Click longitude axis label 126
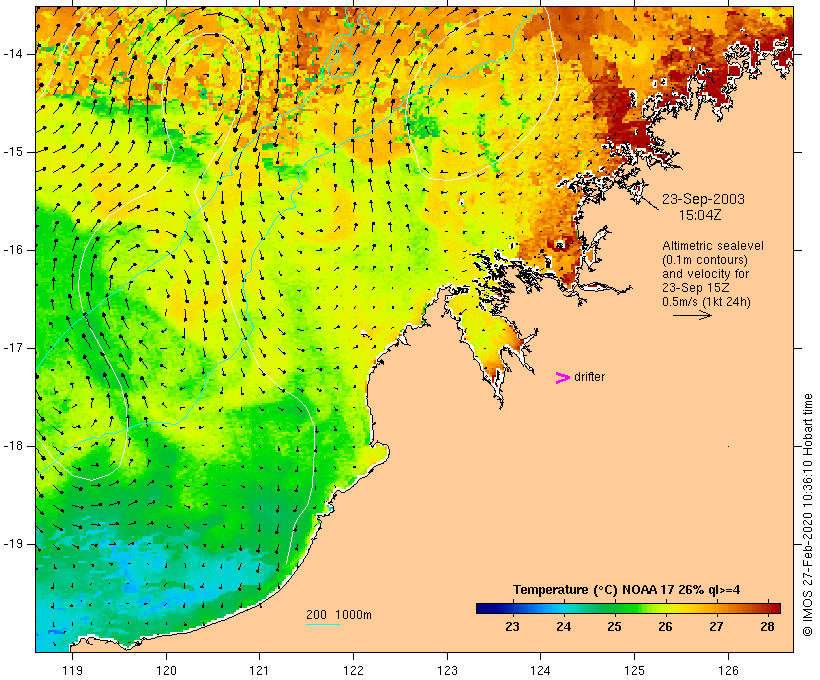Viewport: 820px width, 680px height. [x=728, y=670]
